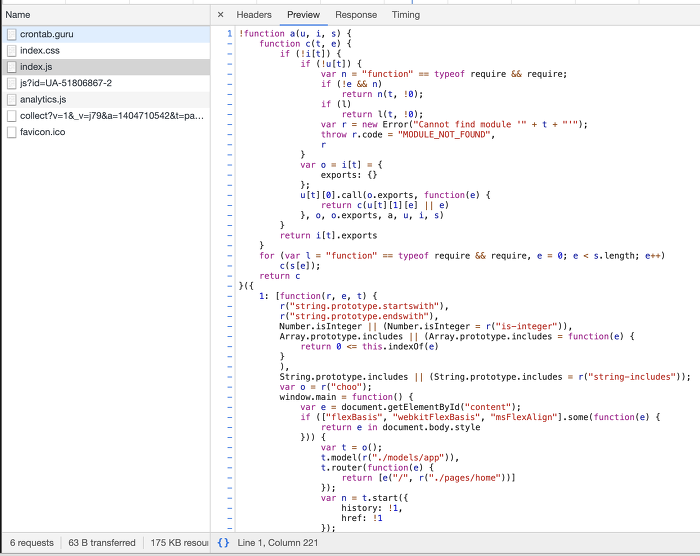Click the "is-integer" string in the code

tap(527, 326)
